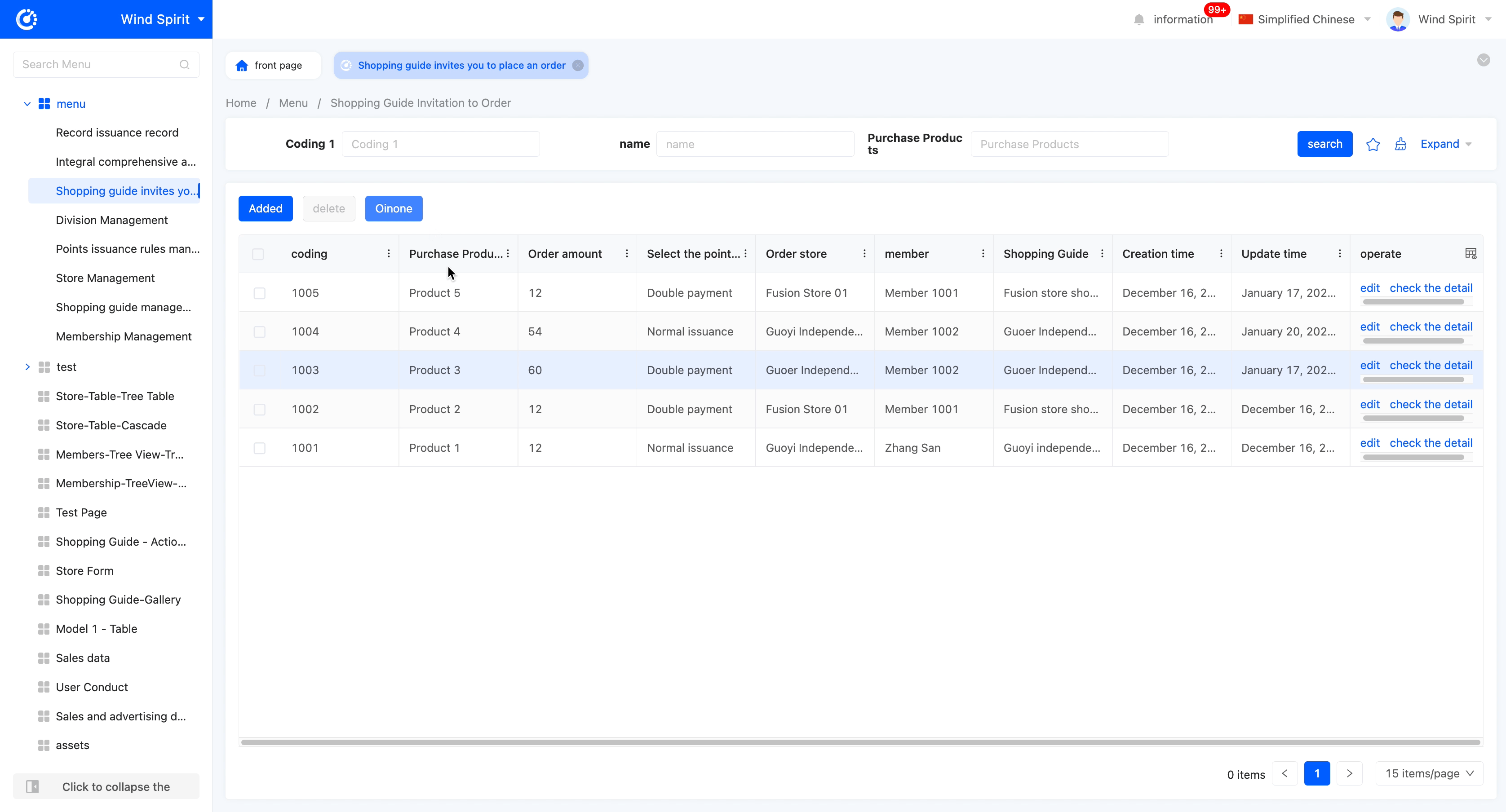Switch to the front page tab
Image resolution: width=1506 pixels, height=812 pixels.
point(272,66)
